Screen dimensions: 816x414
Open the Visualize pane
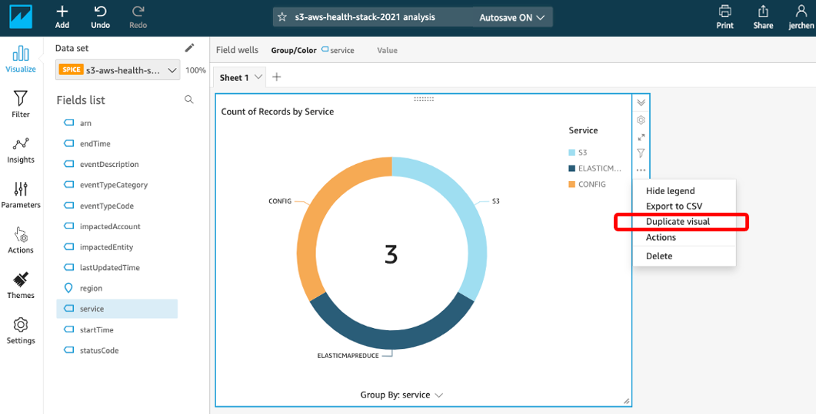[21, 59]
